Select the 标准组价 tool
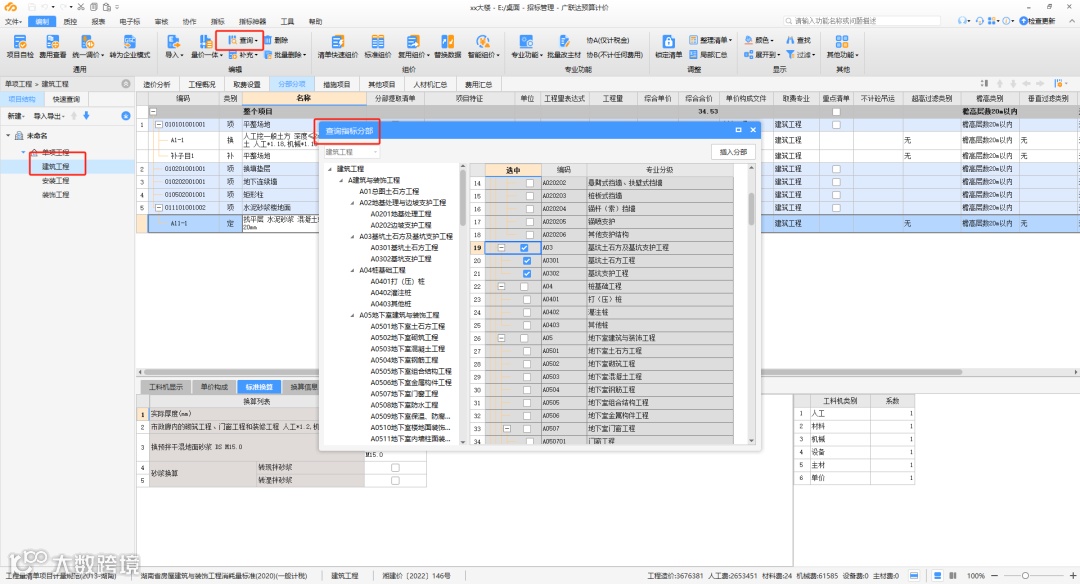The height and width of the screenshot is (584, 1080). click(377, 46)
